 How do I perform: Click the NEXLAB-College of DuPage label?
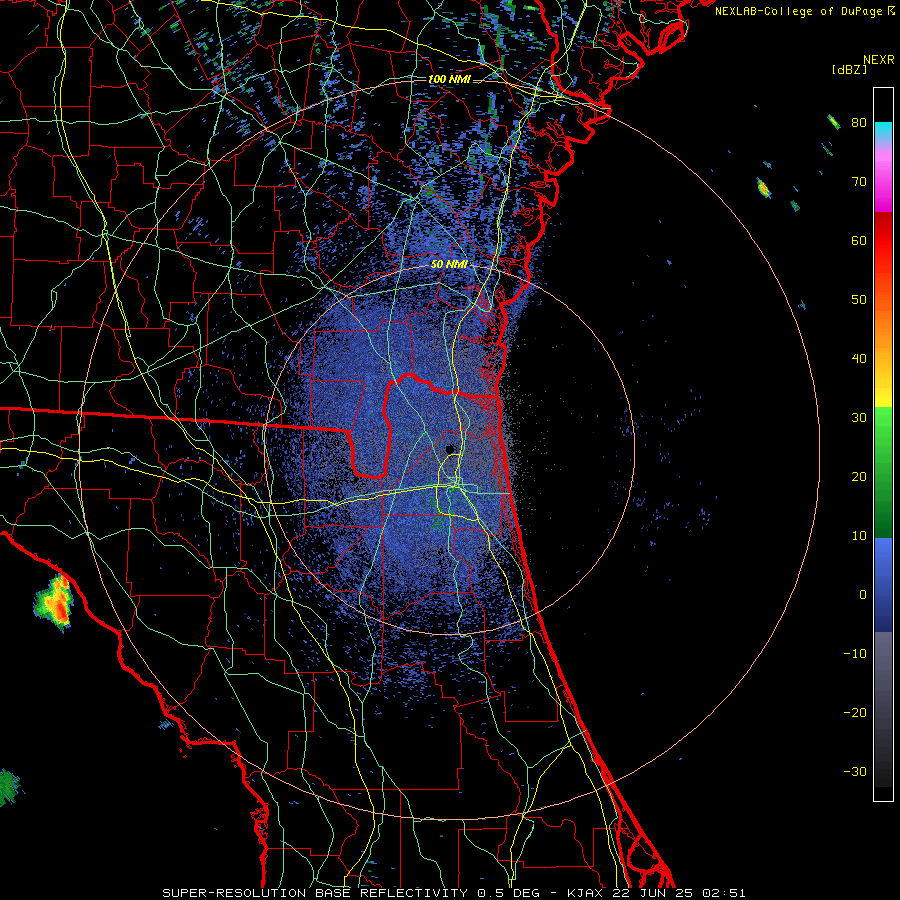(805, 11)
